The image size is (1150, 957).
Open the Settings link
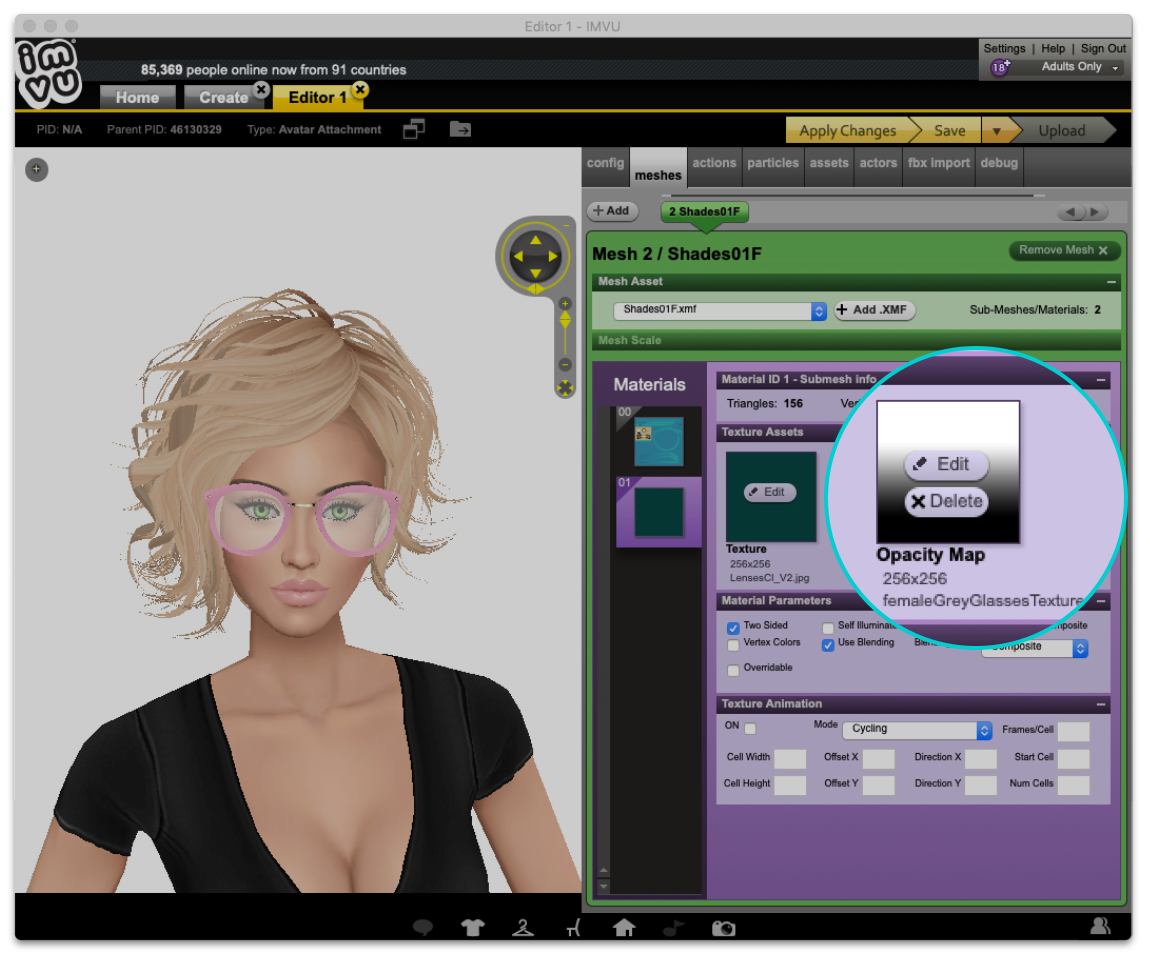pos(1004,48)
